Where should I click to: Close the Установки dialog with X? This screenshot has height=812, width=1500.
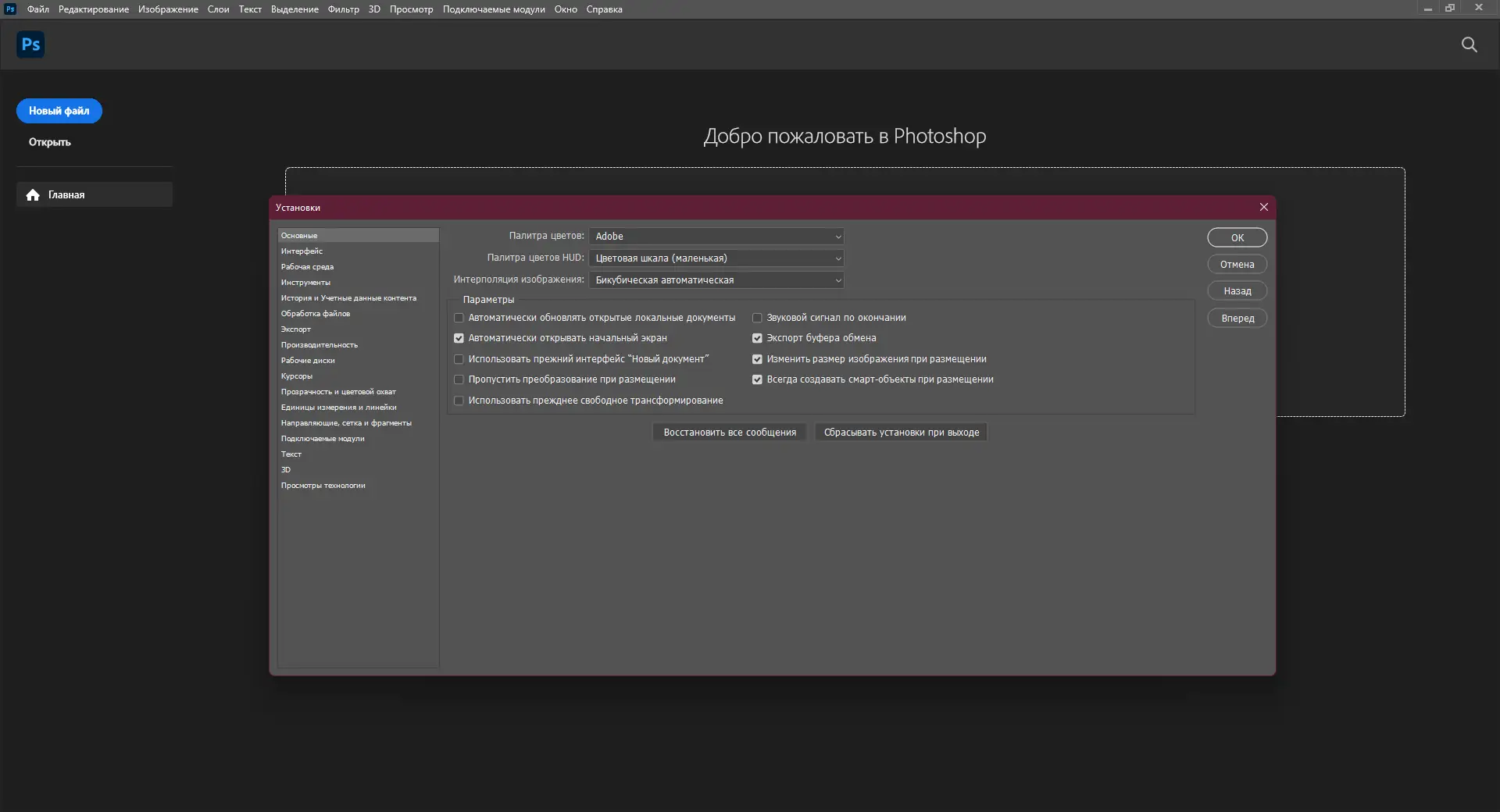coord(1263,207)
